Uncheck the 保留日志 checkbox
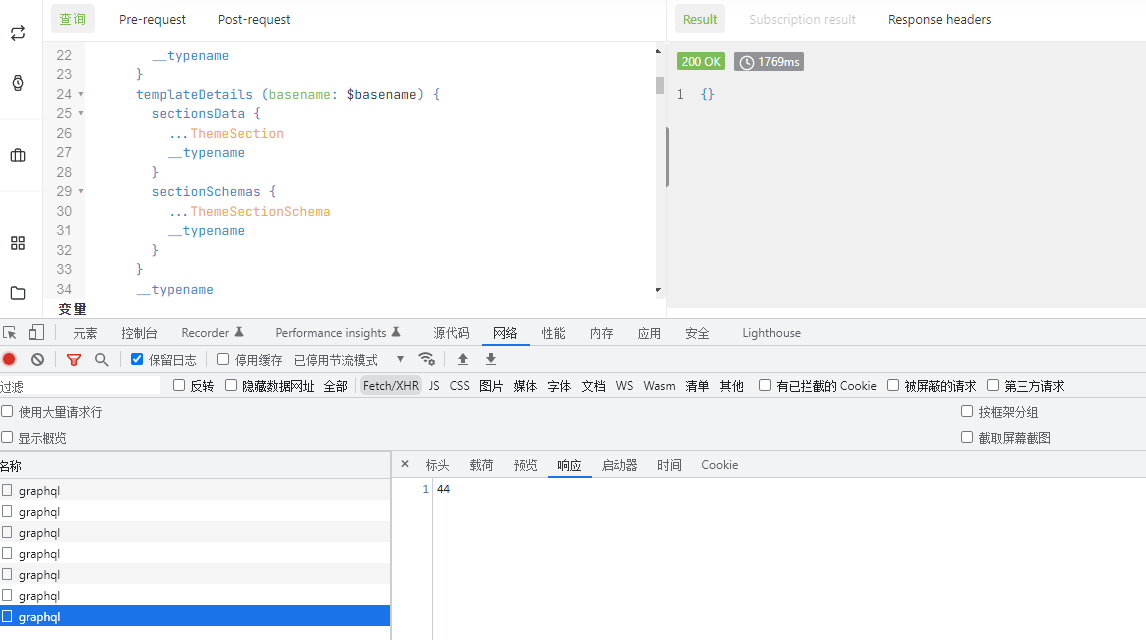 [x=138, y=359]
